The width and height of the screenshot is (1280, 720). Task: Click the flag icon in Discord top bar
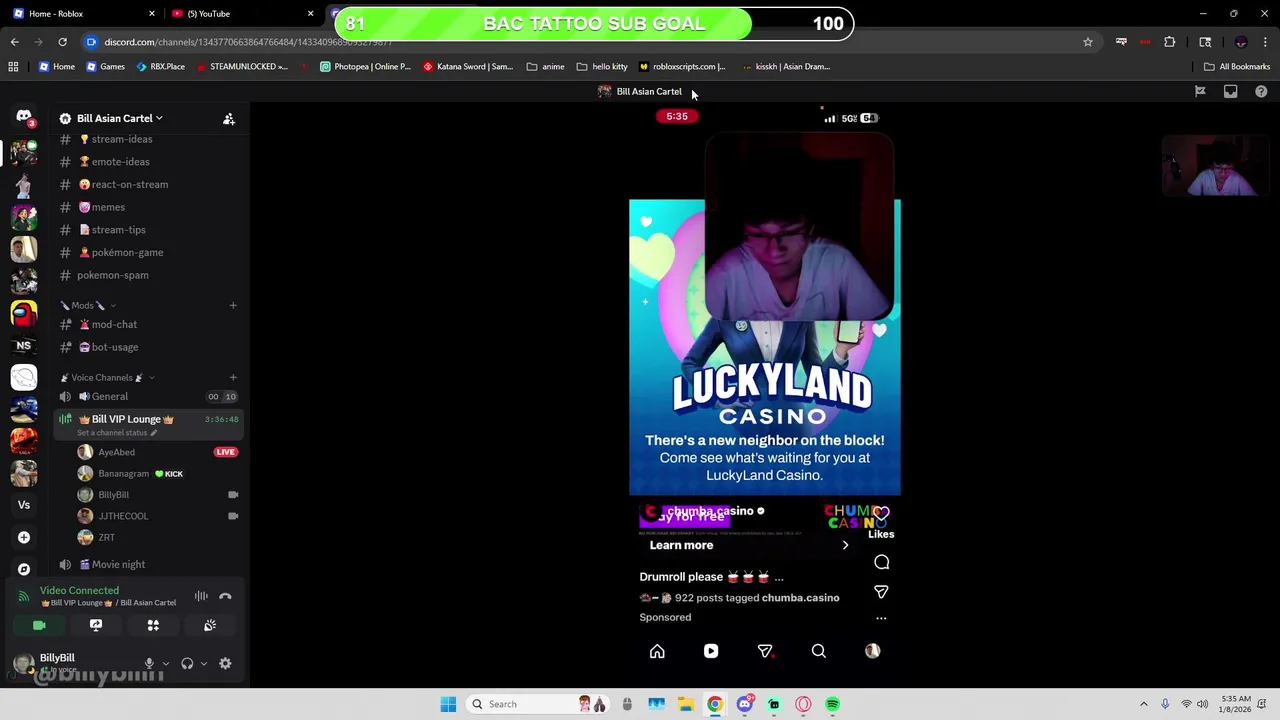(x=1200, y=91)
